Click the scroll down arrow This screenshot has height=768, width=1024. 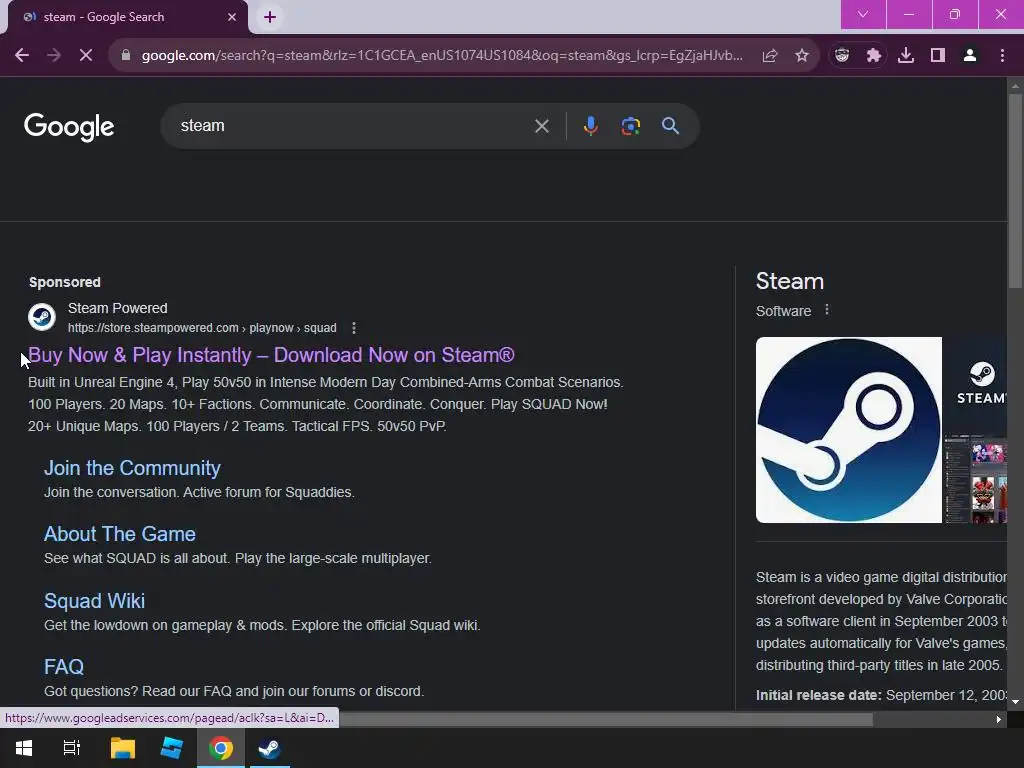(1015, 703)
